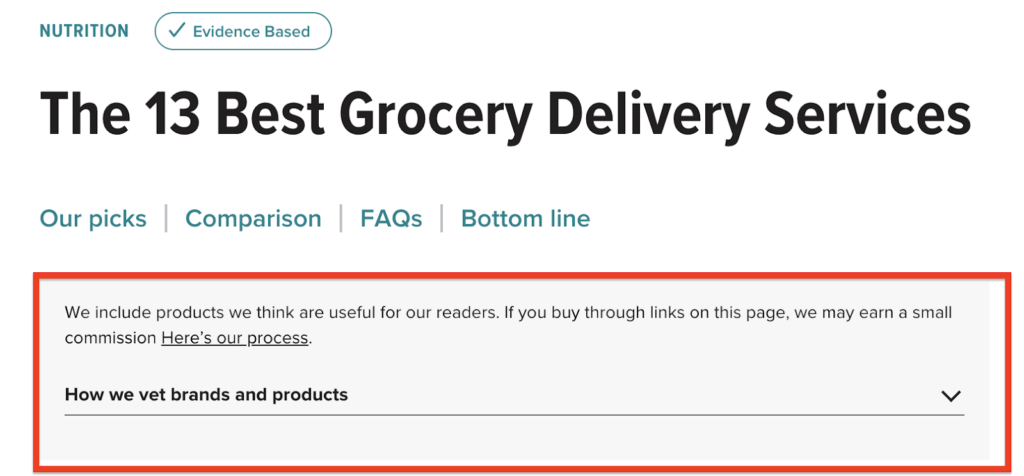The height and width of the screenshot is (476, 1024).
Task: Click the divider between FAQs and Bottom line
Action: point(442,218)
